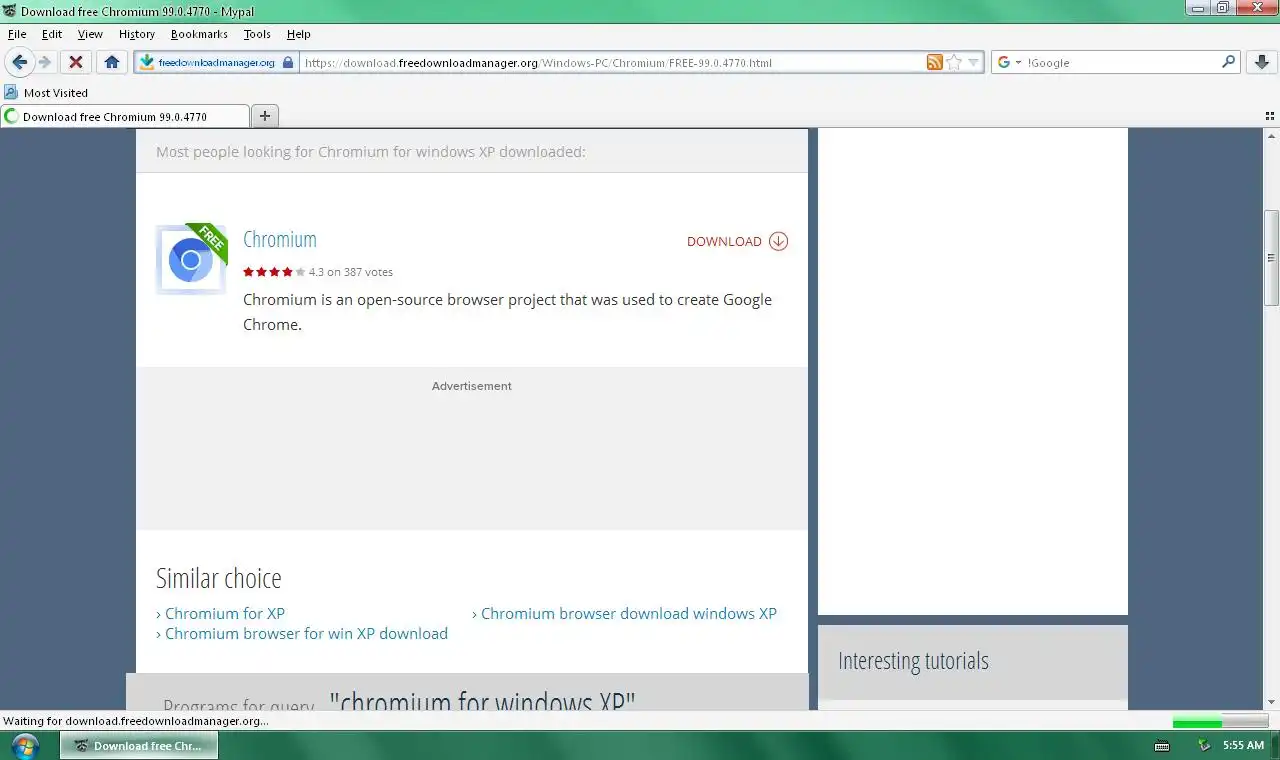Image resolution: width=1280 pixels, height=760 pixels.
Task: Click the RSS feed icon in the address bar
Action: point(934,62)
